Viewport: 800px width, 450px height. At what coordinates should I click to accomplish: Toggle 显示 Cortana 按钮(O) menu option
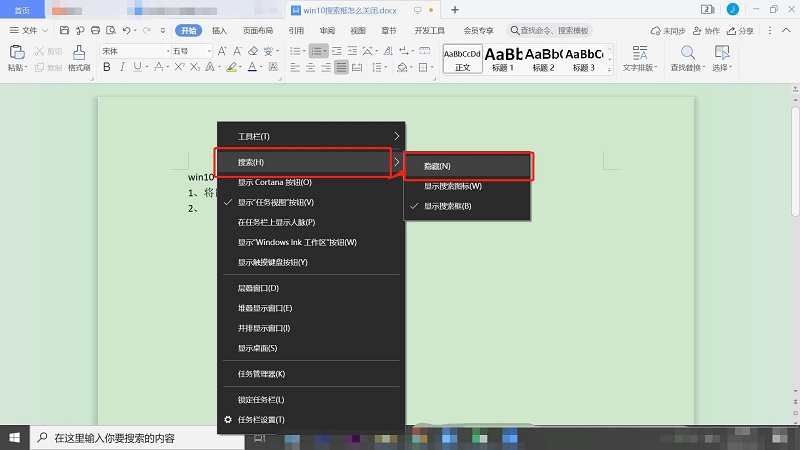point(275,182)
